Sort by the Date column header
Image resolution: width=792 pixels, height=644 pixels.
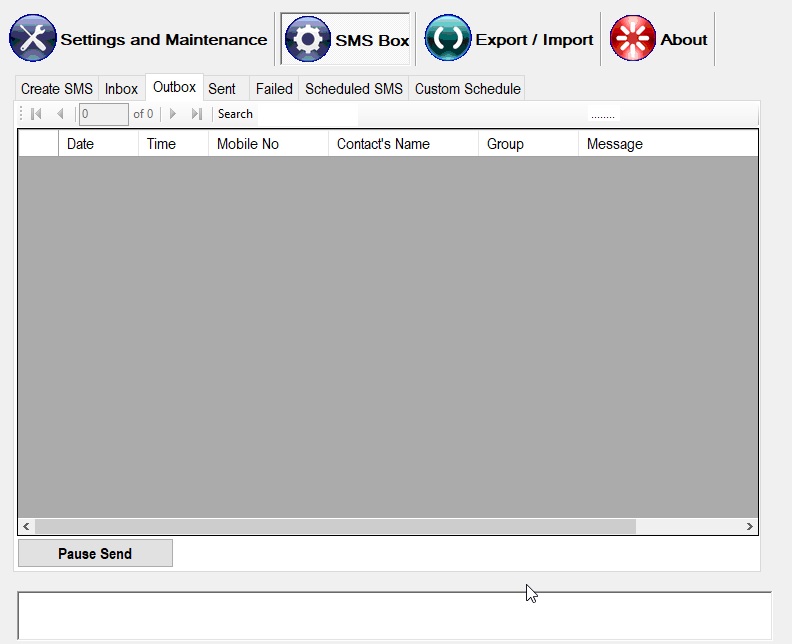tap(98, 144)
